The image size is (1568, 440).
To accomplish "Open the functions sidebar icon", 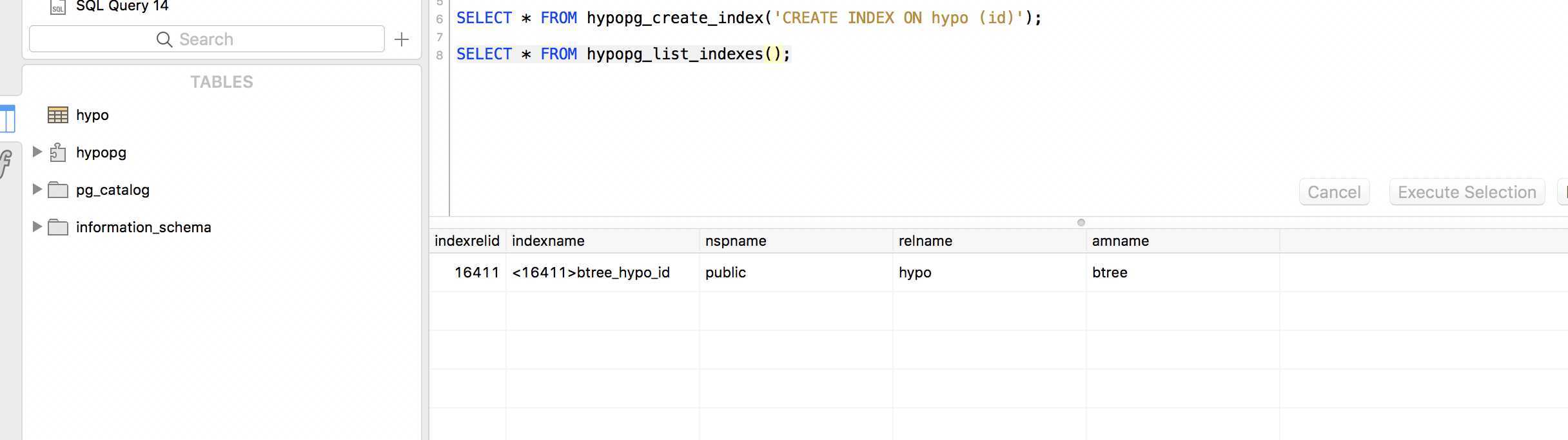I will [x=6, y=164].
